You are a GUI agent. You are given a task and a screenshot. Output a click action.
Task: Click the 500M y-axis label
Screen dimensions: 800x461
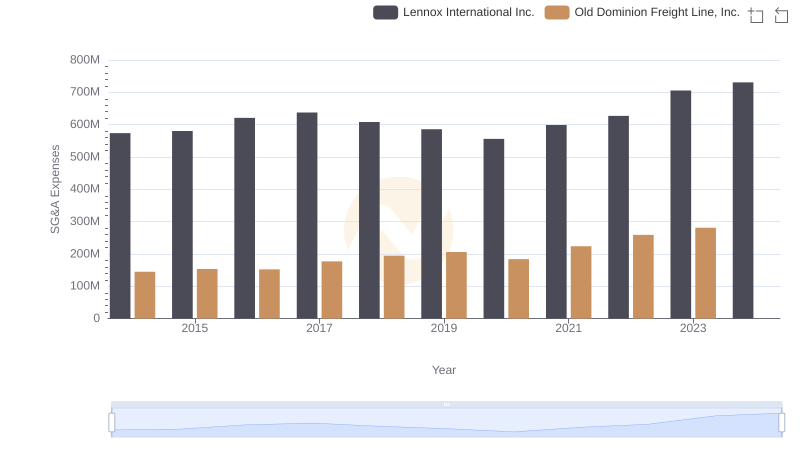[x=85, y=157]
